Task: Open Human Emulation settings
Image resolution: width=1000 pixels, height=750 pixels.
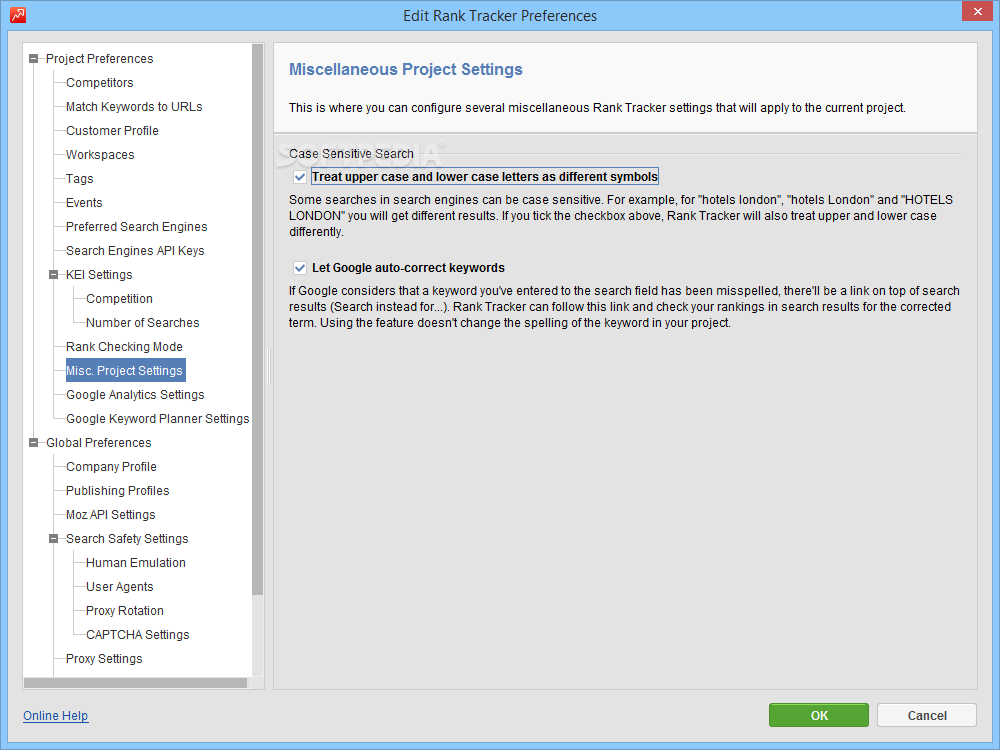Action: (135, 563)
